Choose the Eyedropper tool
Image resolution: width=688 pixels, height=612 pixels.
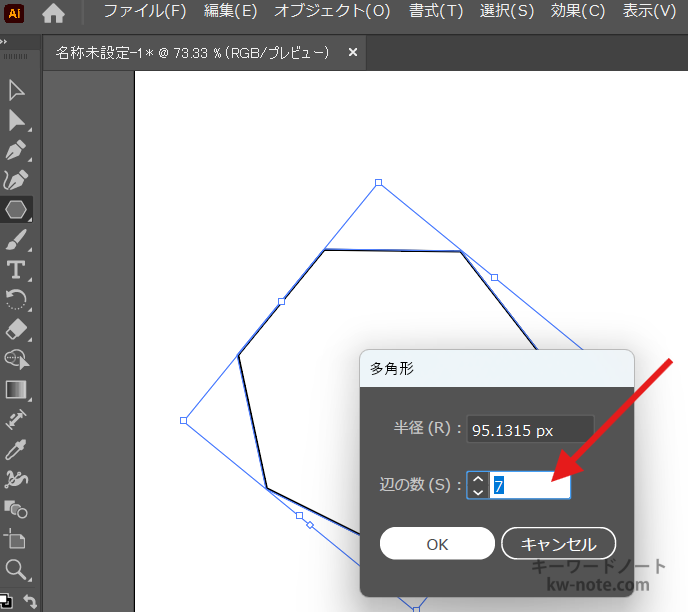pos(16,449)
